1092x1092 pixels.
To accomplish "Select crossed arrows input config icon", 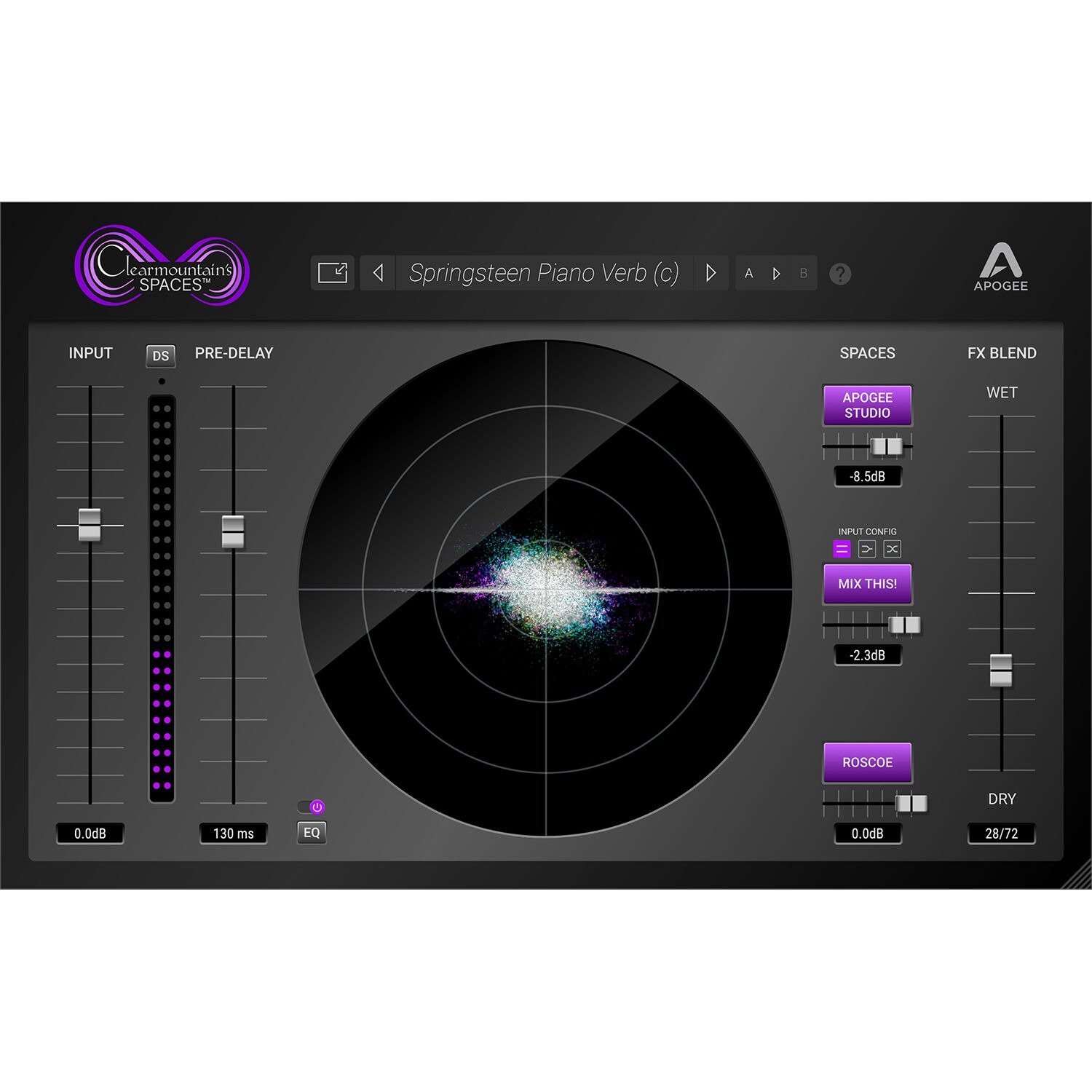I will [892, 549].
